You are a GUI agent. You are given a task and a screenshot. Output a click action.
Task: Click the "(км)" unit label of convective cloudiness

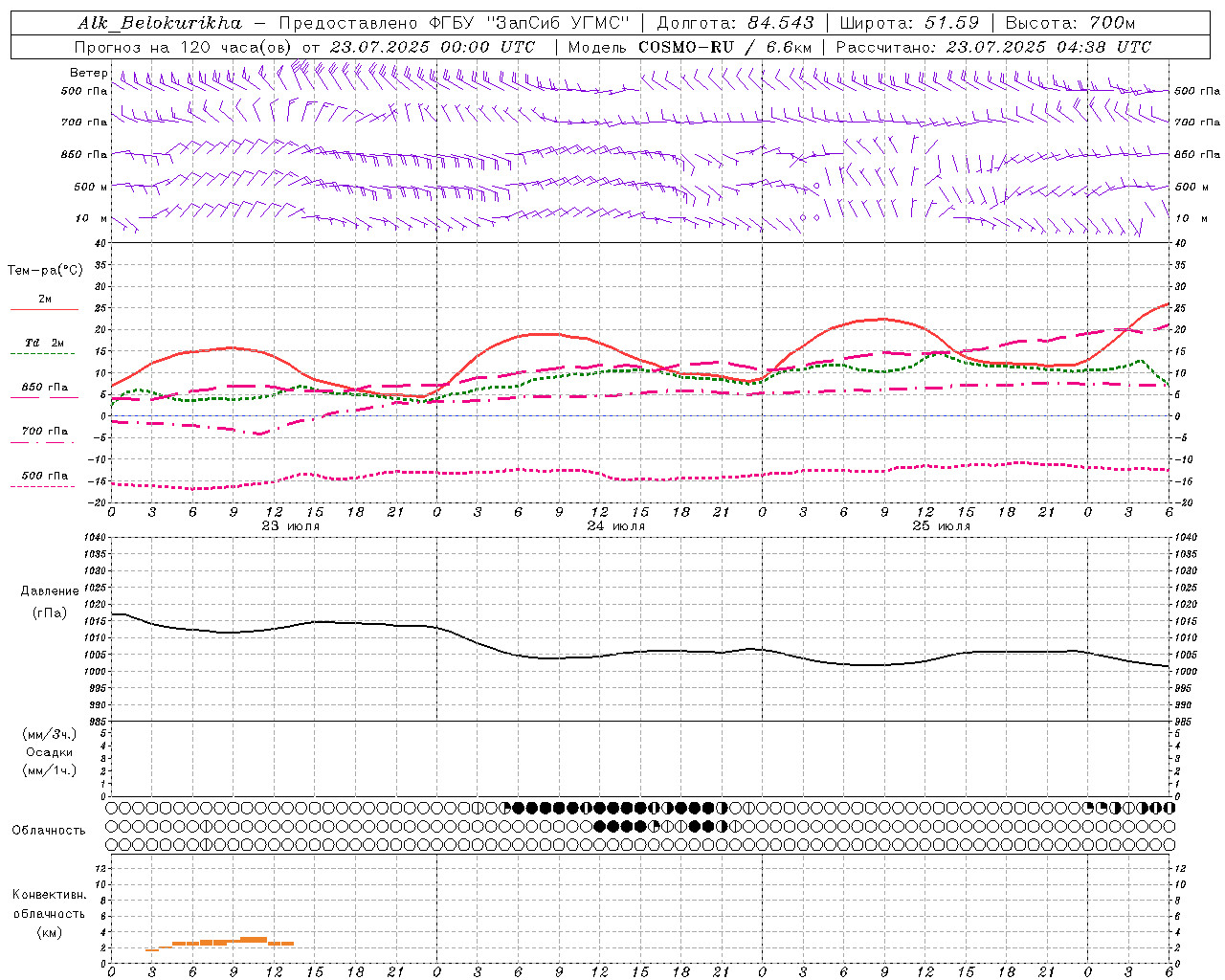50,932
